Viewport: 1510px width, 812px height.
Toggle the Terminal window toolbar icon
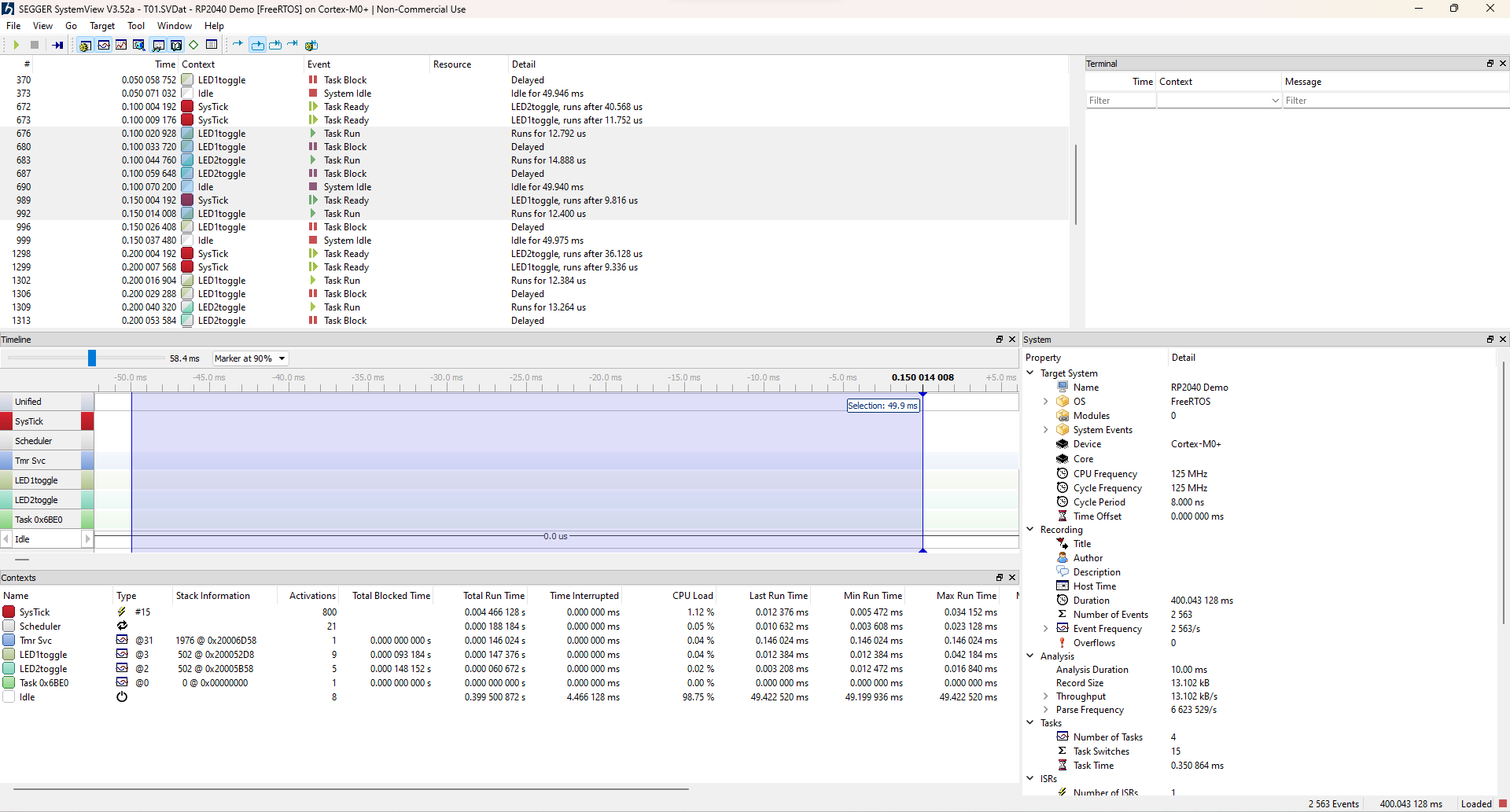(176, 45)
